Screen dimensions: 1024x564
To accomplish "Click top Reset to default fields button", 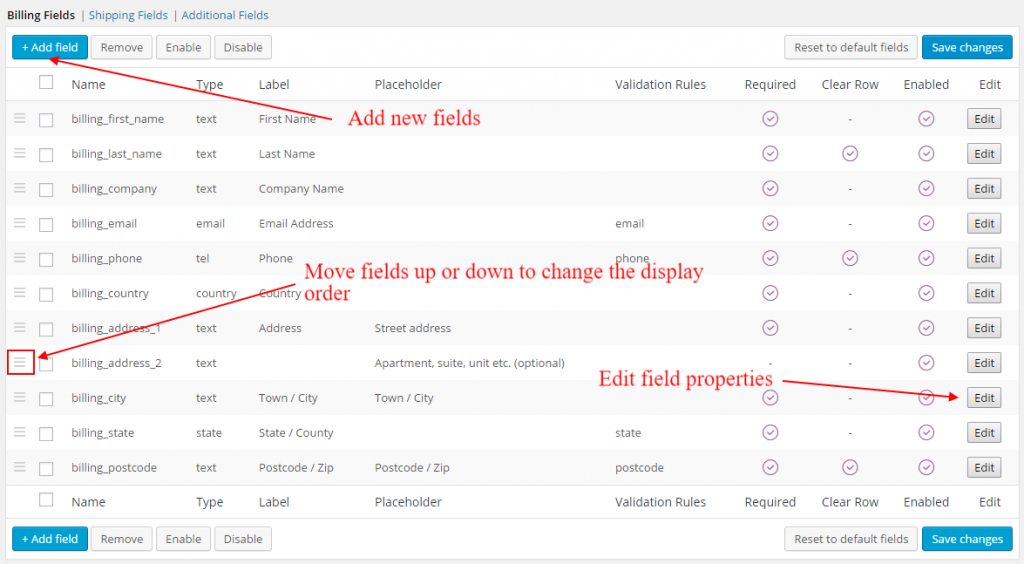I will (851, 47).
